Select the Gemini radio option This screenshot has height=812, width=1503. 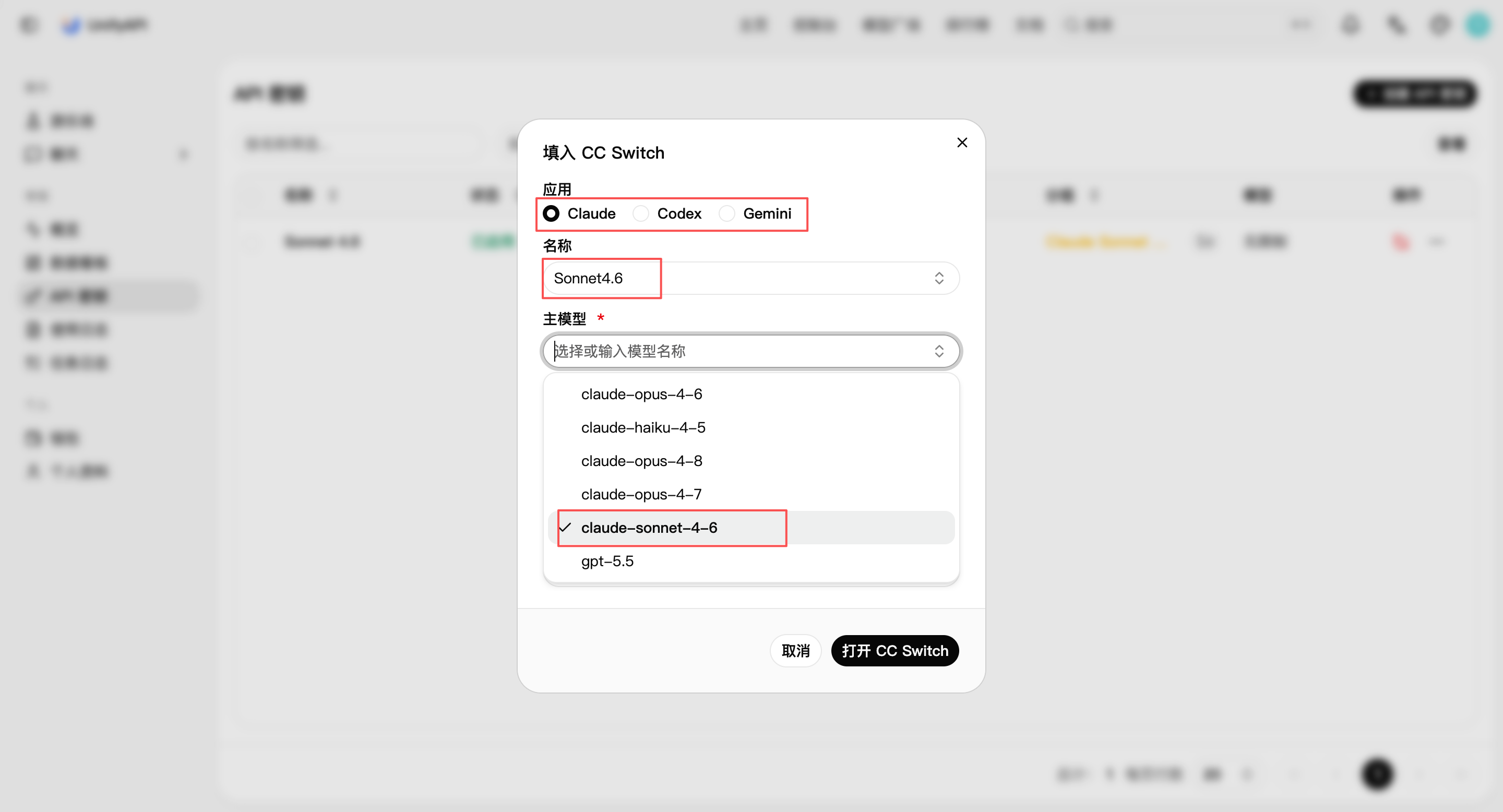(x=726, y=213)
